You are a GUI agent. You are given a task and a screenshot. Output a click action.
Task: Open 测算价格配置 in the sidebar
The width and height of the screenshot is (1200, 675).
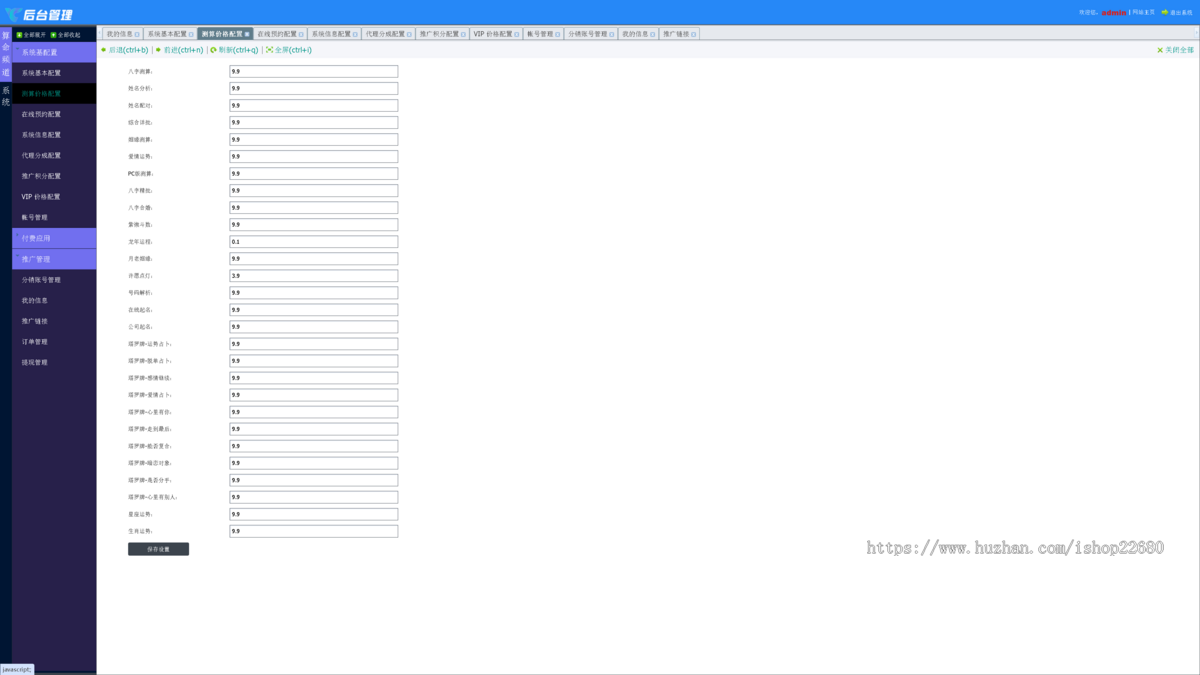click(x=54, y=93)
